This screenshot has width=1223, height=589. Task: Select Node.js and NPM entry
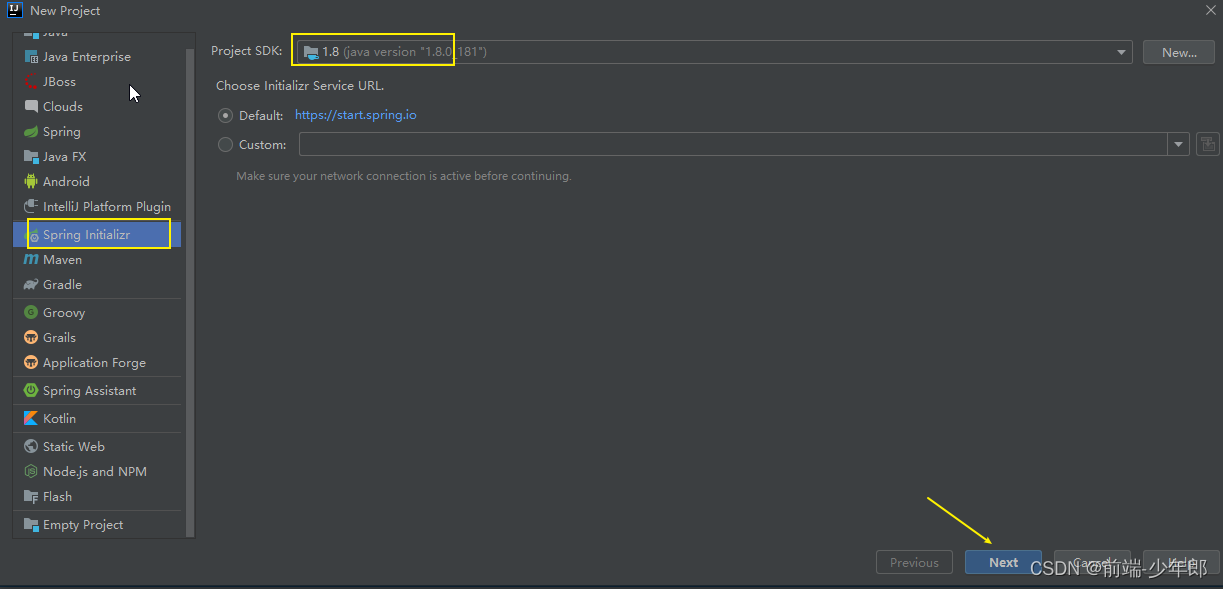(x=98, y=472)
